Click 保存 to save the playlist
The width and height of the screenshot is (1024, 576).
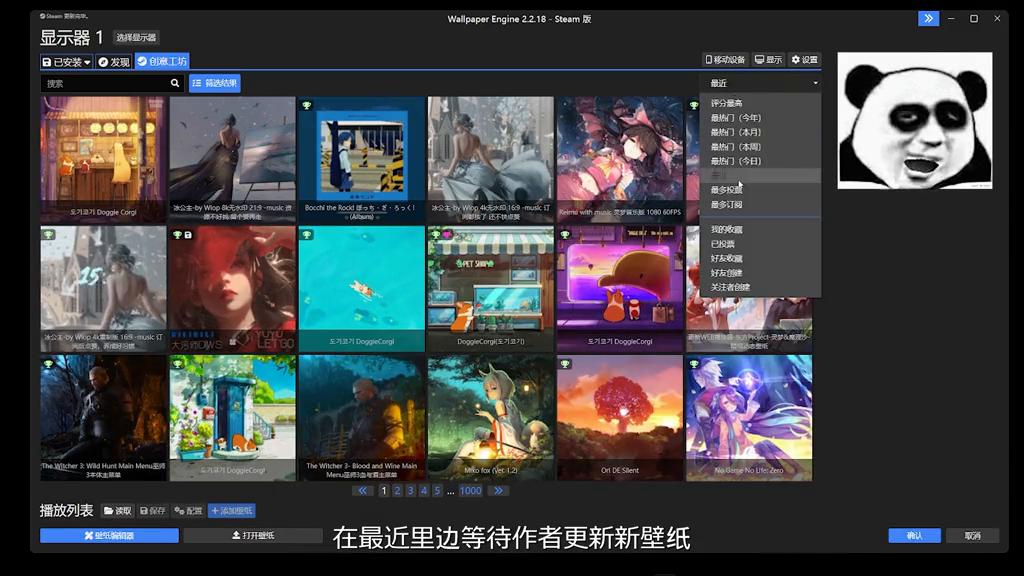click(x=153, y=511)
